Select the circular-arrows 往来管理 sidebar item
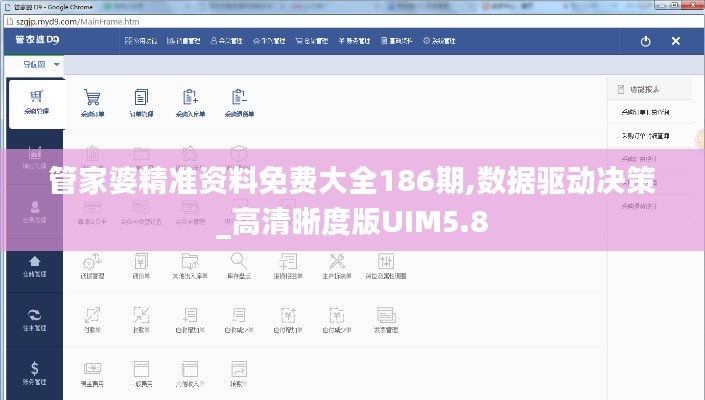705x400 pixels. 35,320
